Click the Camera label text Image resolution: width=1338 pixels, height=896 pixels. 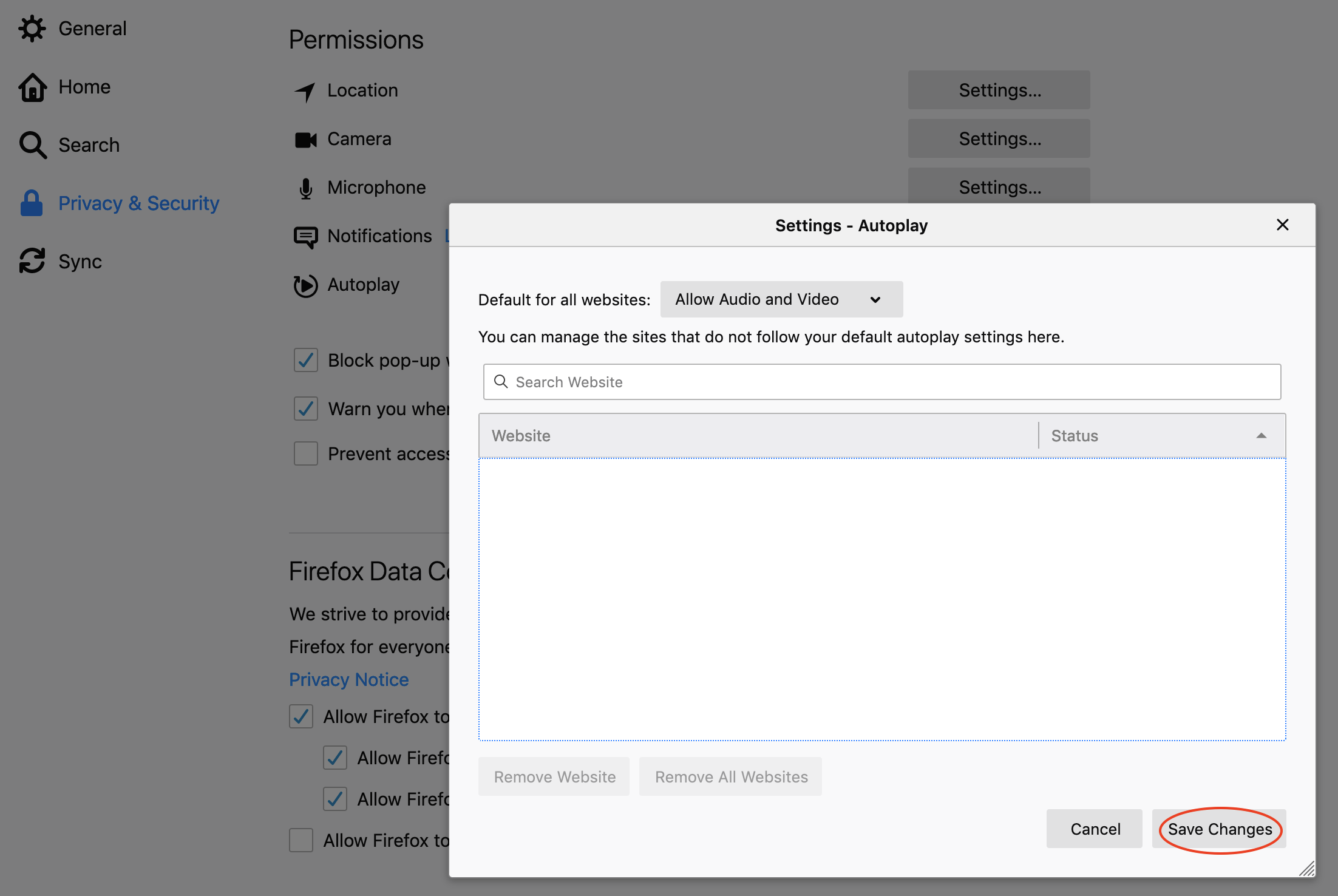[x=359, y=138]
